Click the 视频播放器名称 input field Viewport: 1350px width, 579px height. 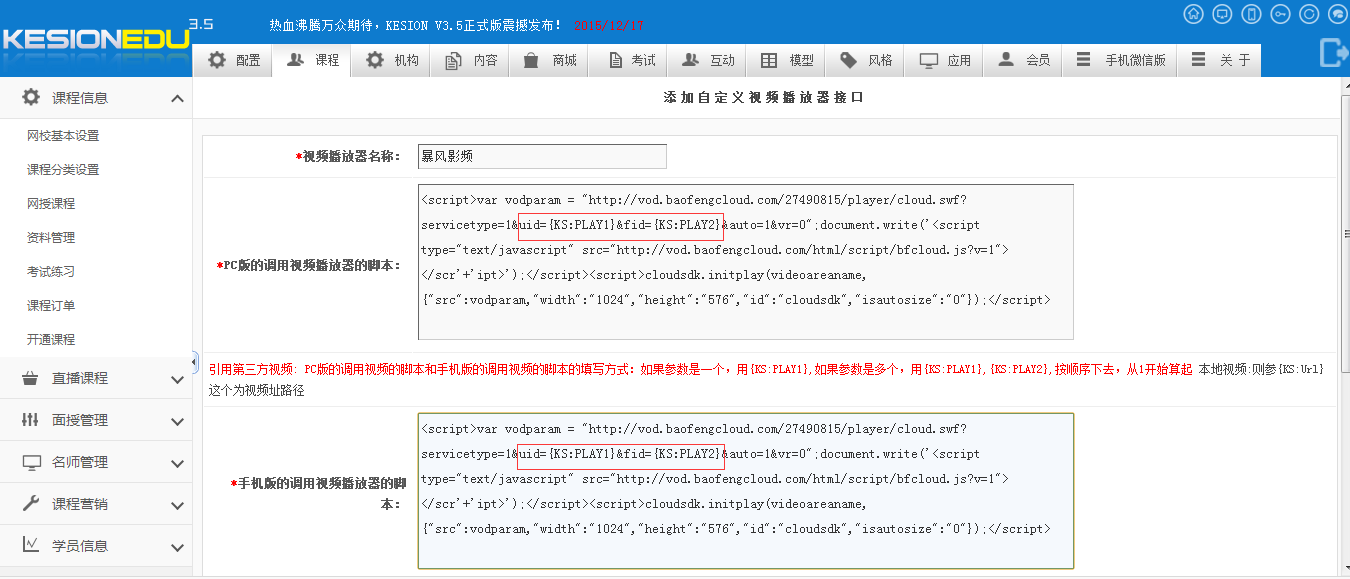[542, 156]
